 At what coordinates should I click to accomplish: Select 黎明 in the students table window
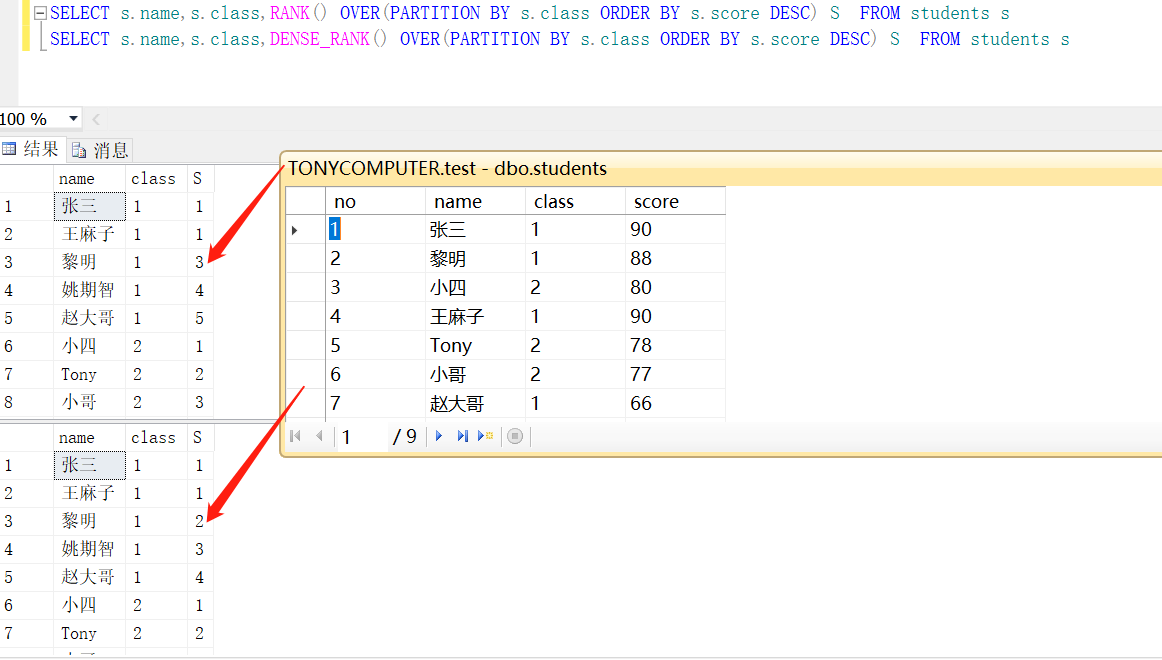475,259
